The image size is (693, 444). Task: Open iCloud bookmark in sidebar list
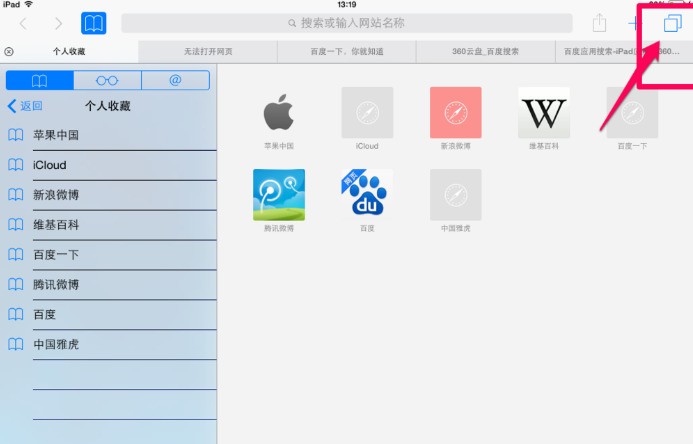108,165
